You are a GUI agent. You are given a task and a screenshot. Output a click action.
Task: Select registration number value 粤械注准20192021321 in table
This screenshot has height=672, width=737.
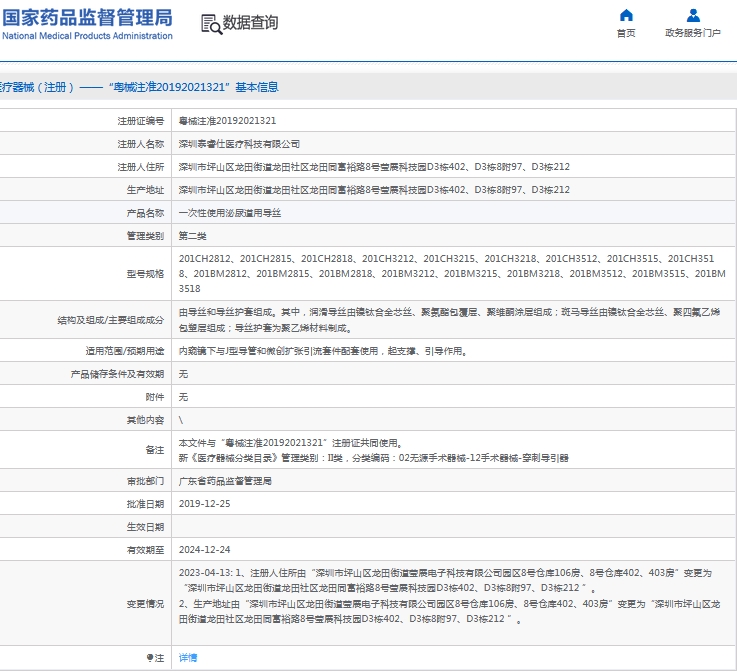227,121
